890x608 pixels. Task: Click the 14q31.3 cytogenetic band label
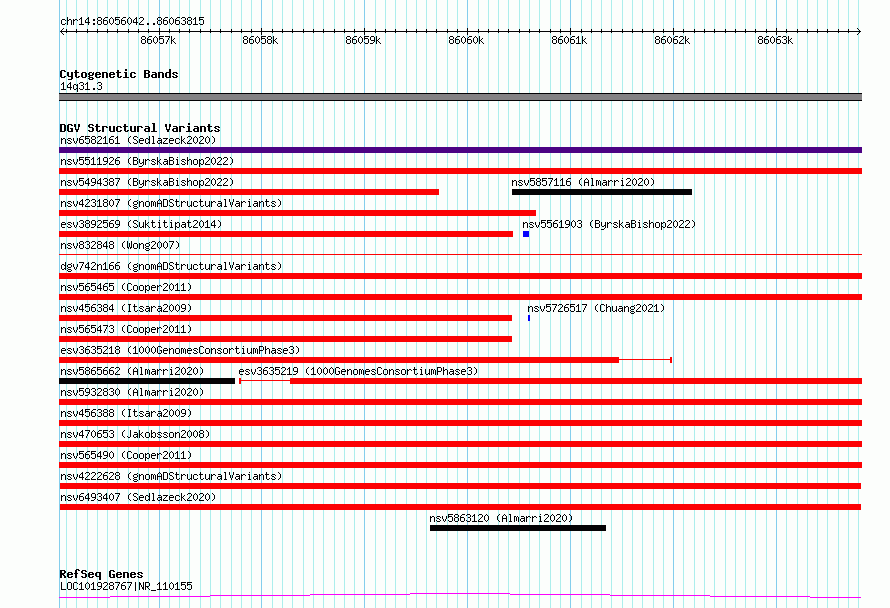[x=81, y=86]
